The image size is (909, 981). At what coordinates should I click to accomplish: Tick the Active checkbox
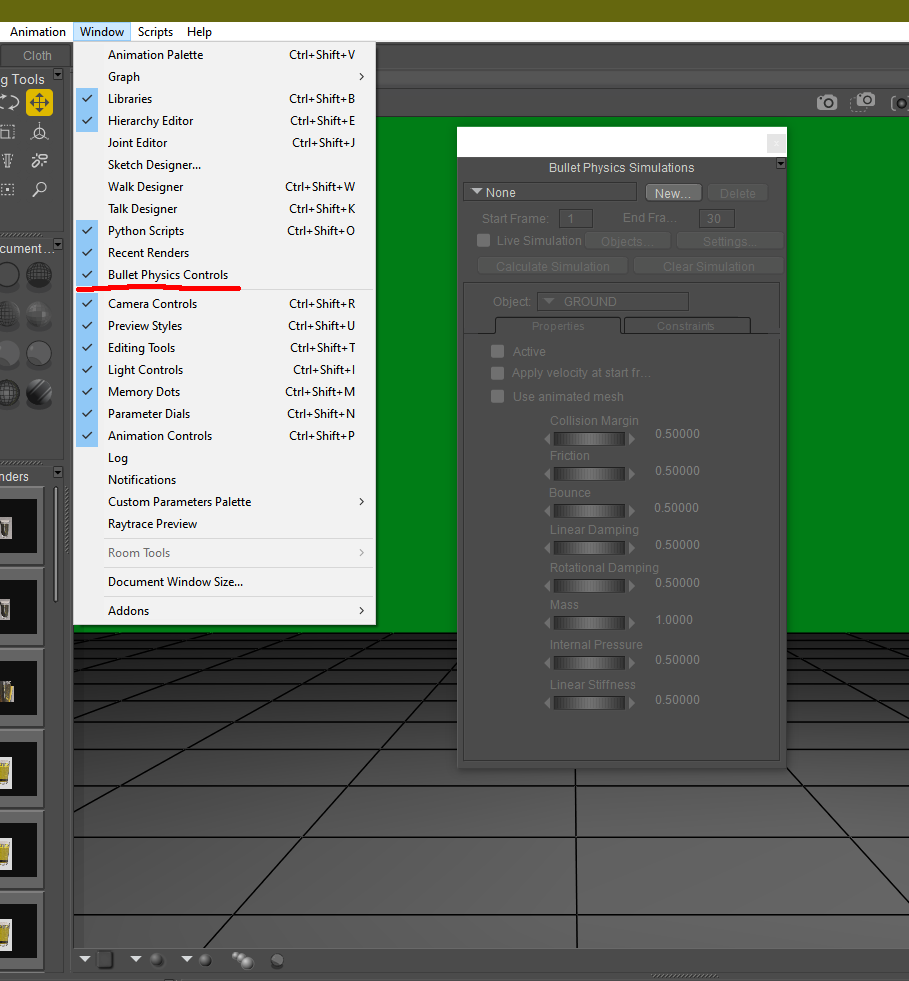point(497,352)
